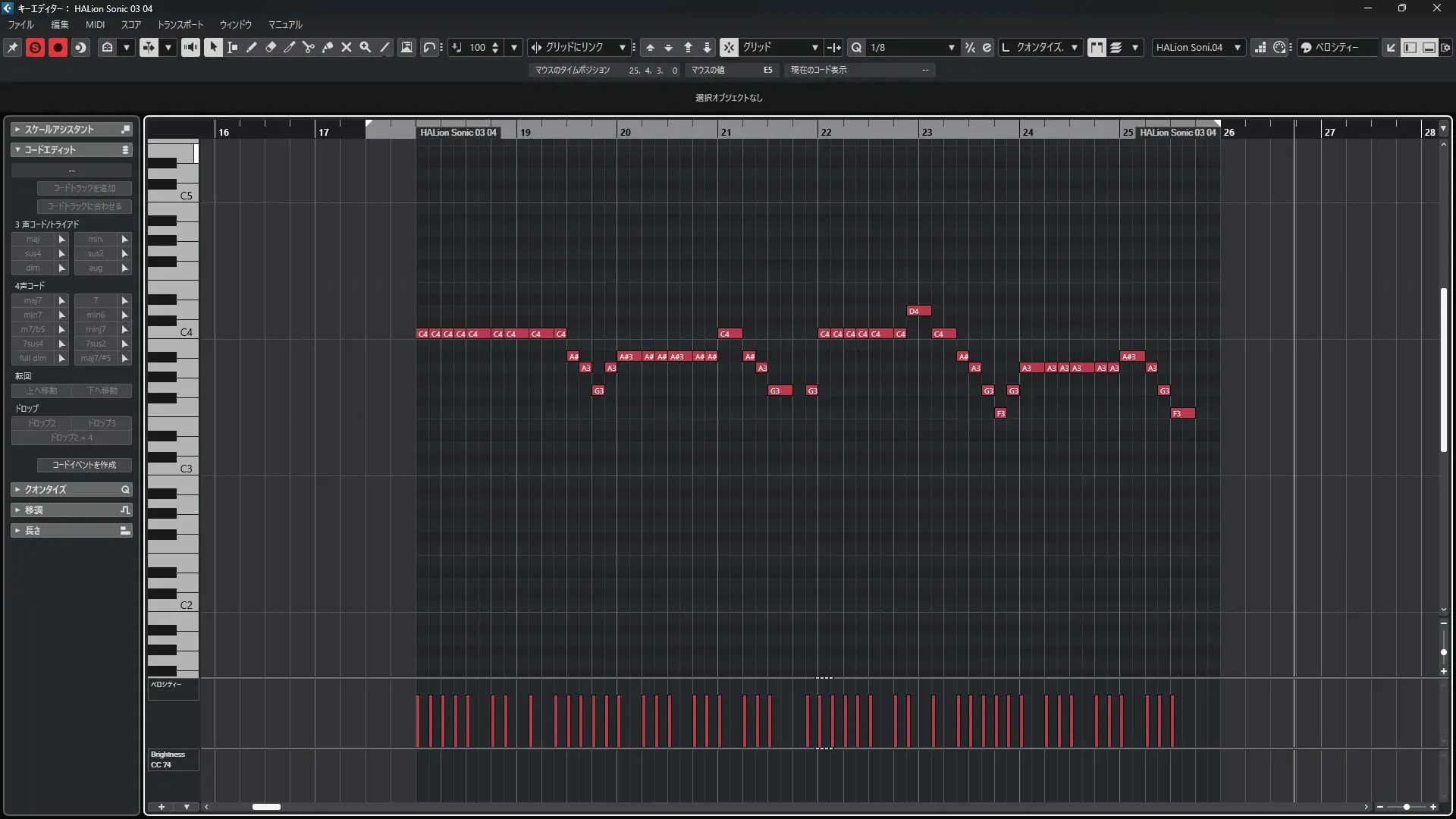
Task: Click the コードトラックを追加 button
Action: click(84, 188)
